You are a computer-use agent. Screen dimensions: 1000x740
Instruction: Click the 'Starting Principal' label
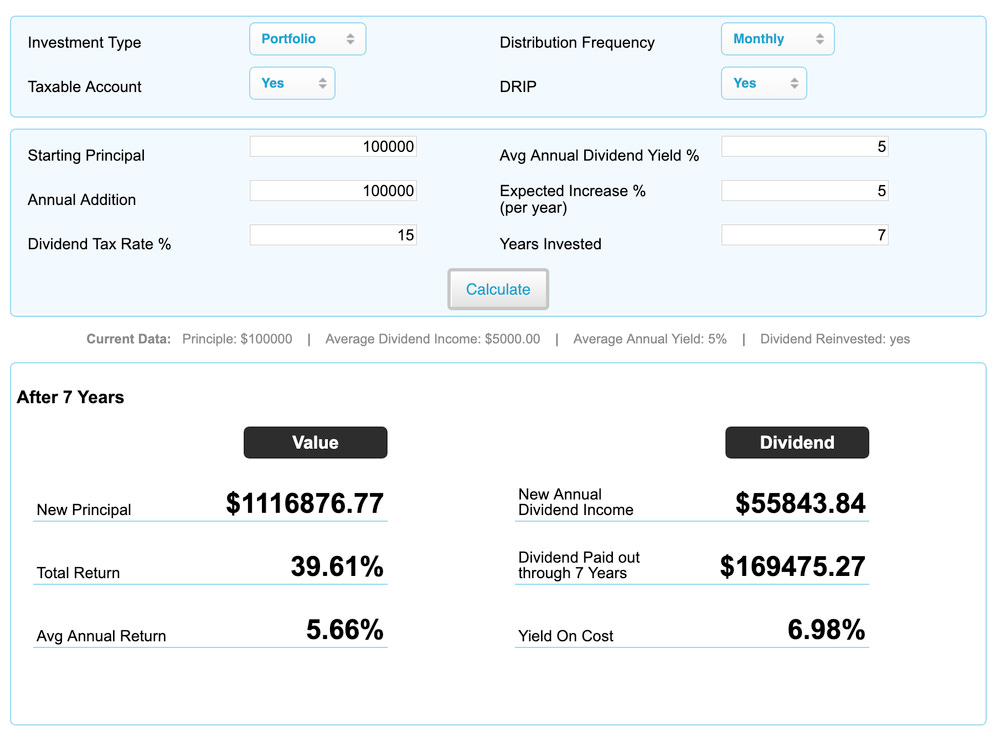86,156
